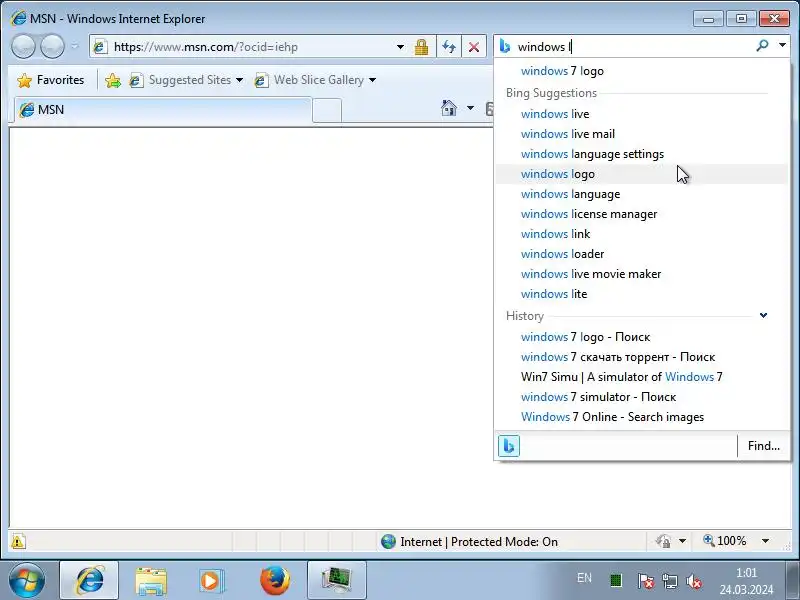This screenshot has height=600, width=800.
Task: Open Windows Explorer from taskbar
Action: (151, 581)
